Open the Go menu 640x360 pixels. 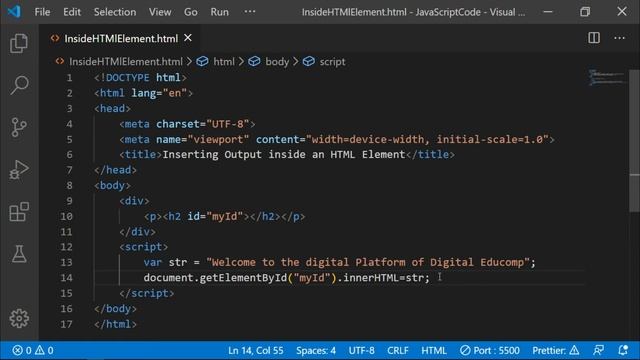tap(191, 12)
